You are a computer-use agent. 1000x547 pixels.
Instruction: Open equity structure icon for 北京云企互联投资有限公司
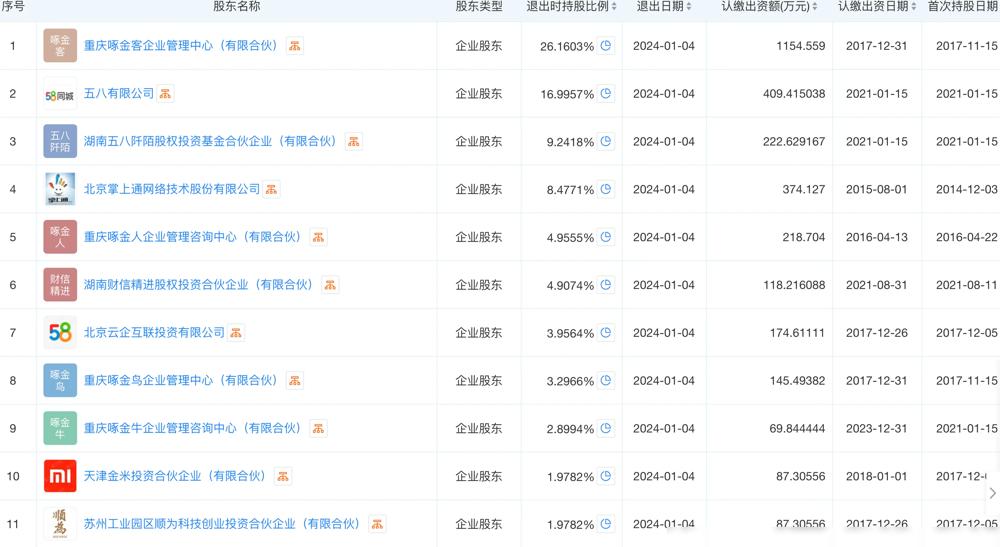[236, 333]
